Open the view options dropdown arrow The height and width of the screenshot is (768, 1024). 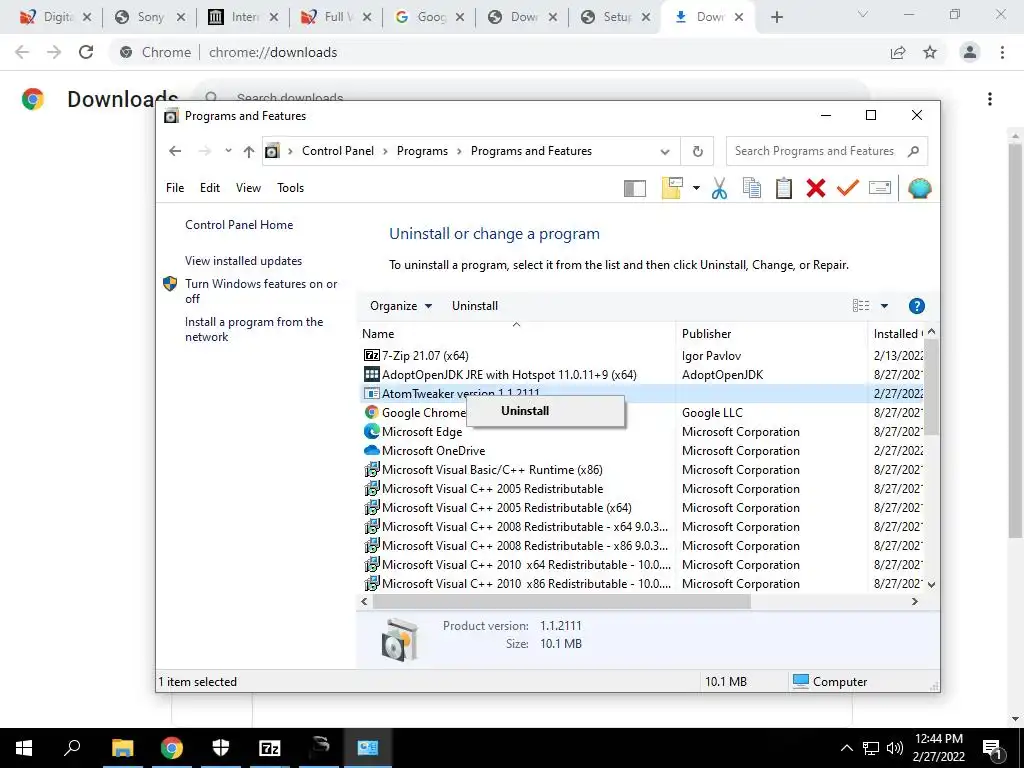coord(884,306)
